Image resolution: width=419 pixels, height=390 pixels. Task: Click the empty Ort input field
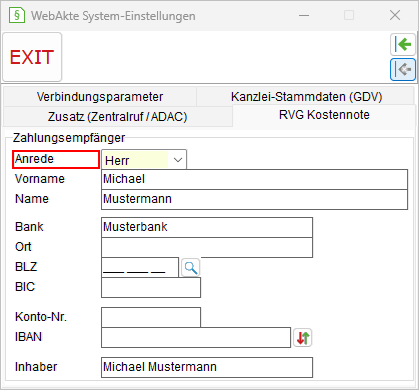(207, 247)
